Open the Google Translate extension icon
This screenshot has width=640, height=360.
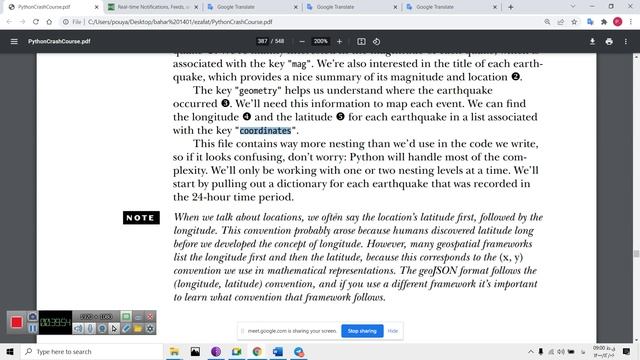(590, 22)
